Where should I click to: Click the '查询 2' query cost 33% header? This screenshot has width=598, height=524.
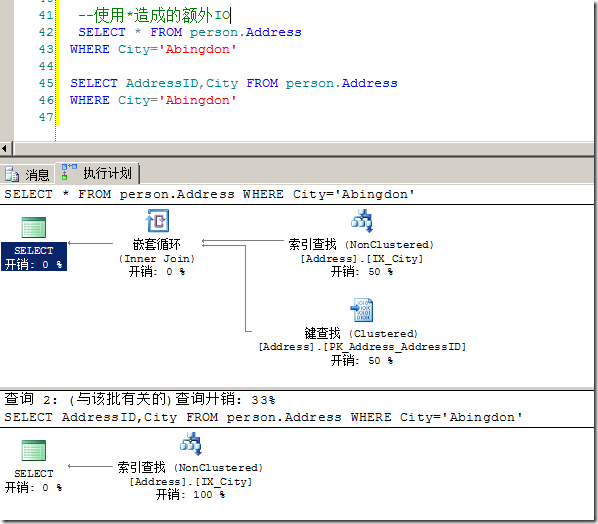tap(140, 399)
